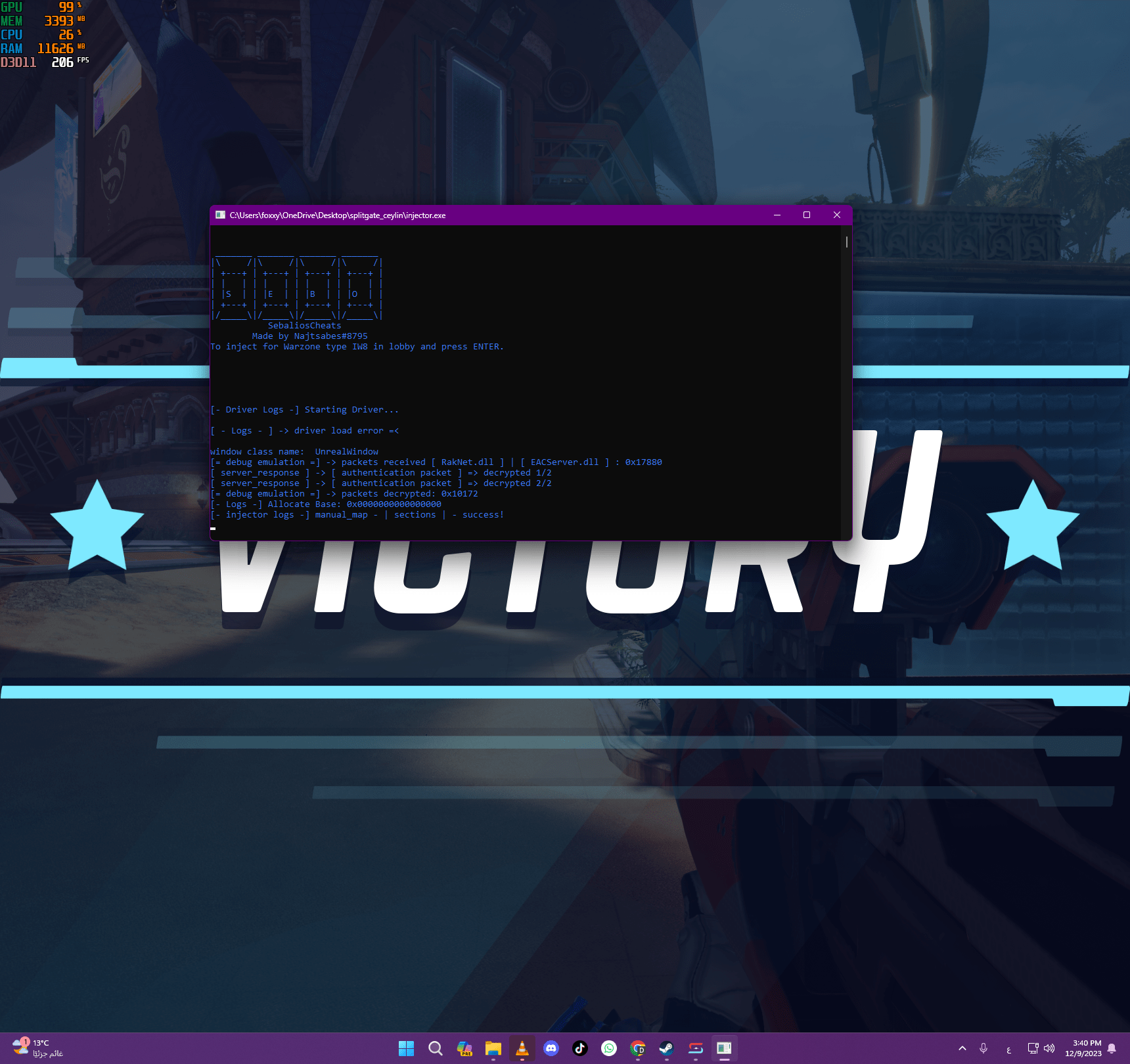The width and height of the screenshot is (1130, 1064).
Task: Open the Splitgate game icon in taskbar
Action: point(696,1048)
